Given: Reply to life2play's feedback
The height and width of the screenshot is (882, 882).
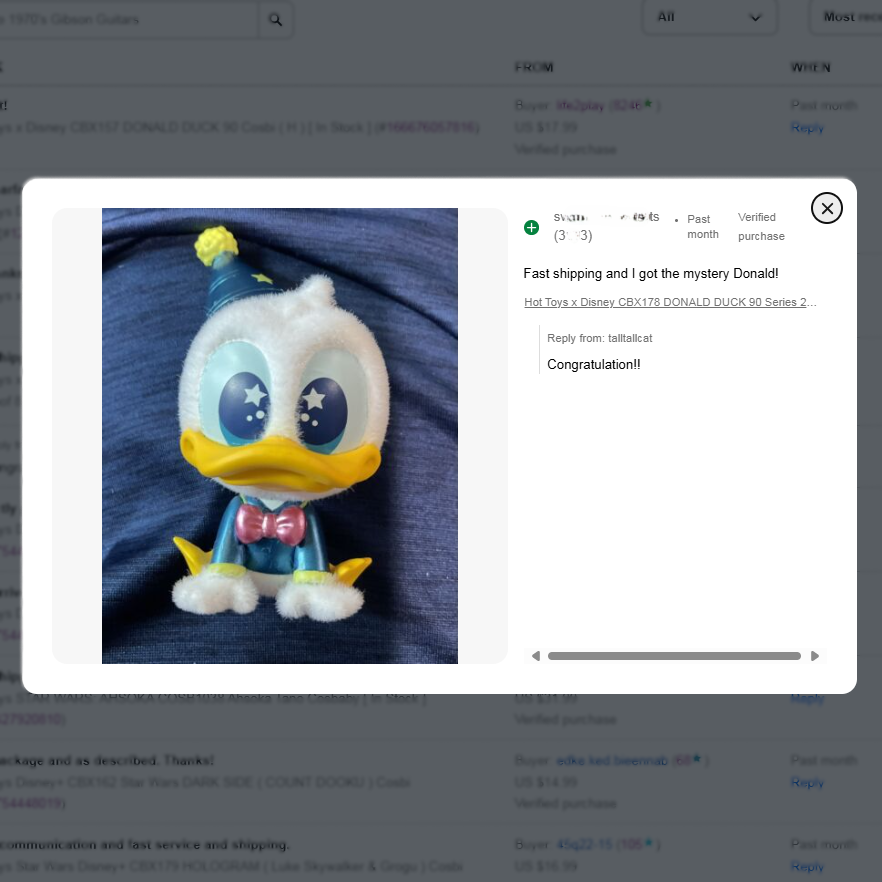Looking at the screenshot, I should pos(807,128).
